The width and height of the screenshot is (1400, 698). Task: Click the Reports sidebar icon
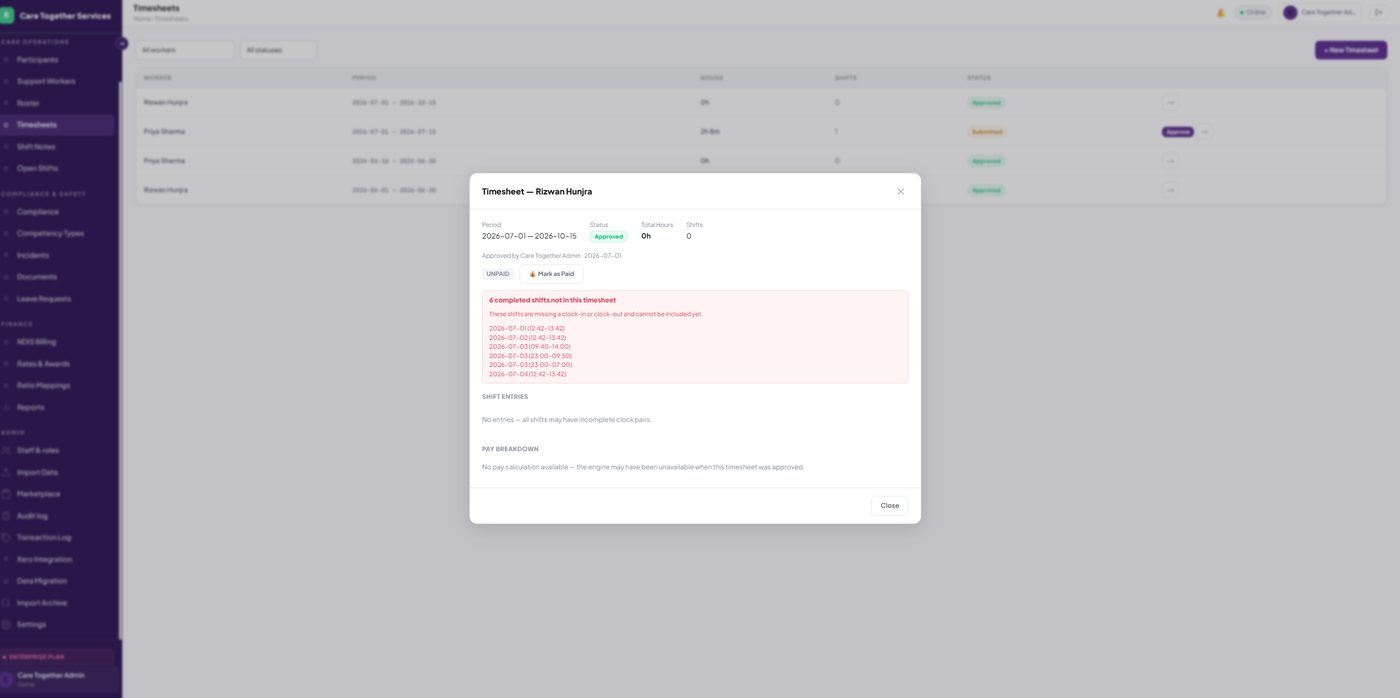[x=6, y=407]
